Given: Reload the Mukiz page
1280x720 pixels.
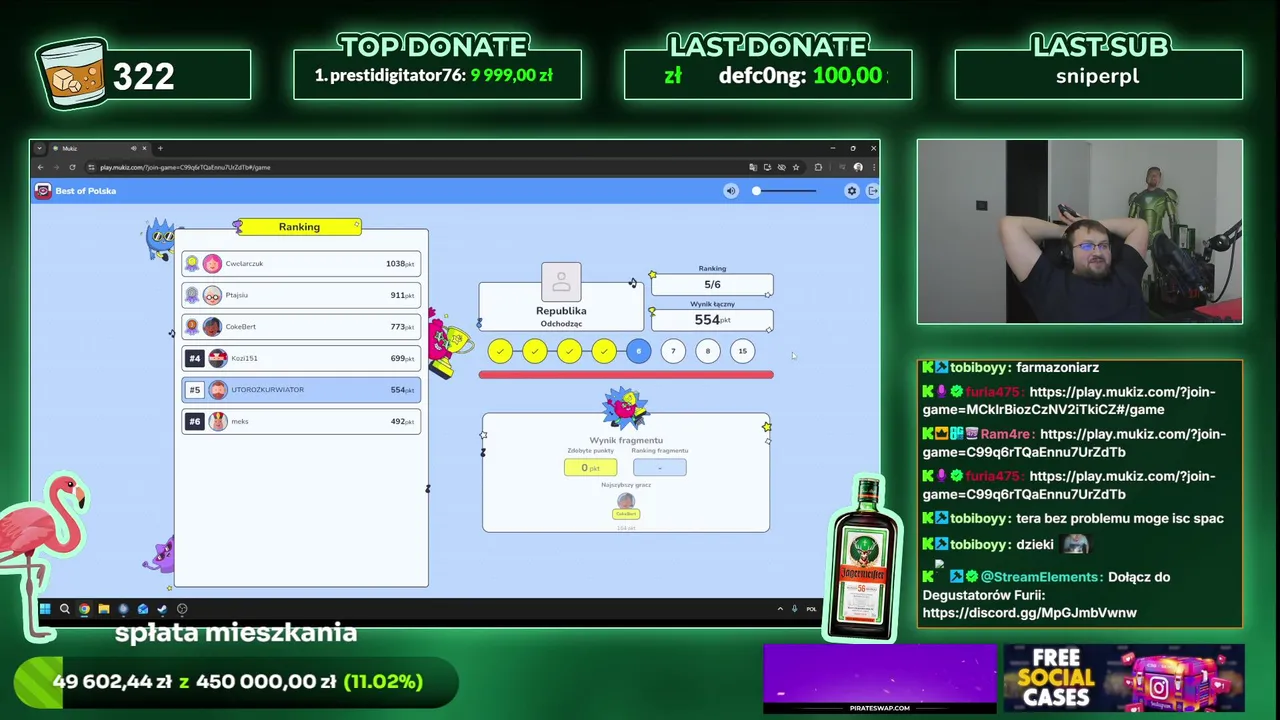Looking at the screenshot, I should [72, 167].
